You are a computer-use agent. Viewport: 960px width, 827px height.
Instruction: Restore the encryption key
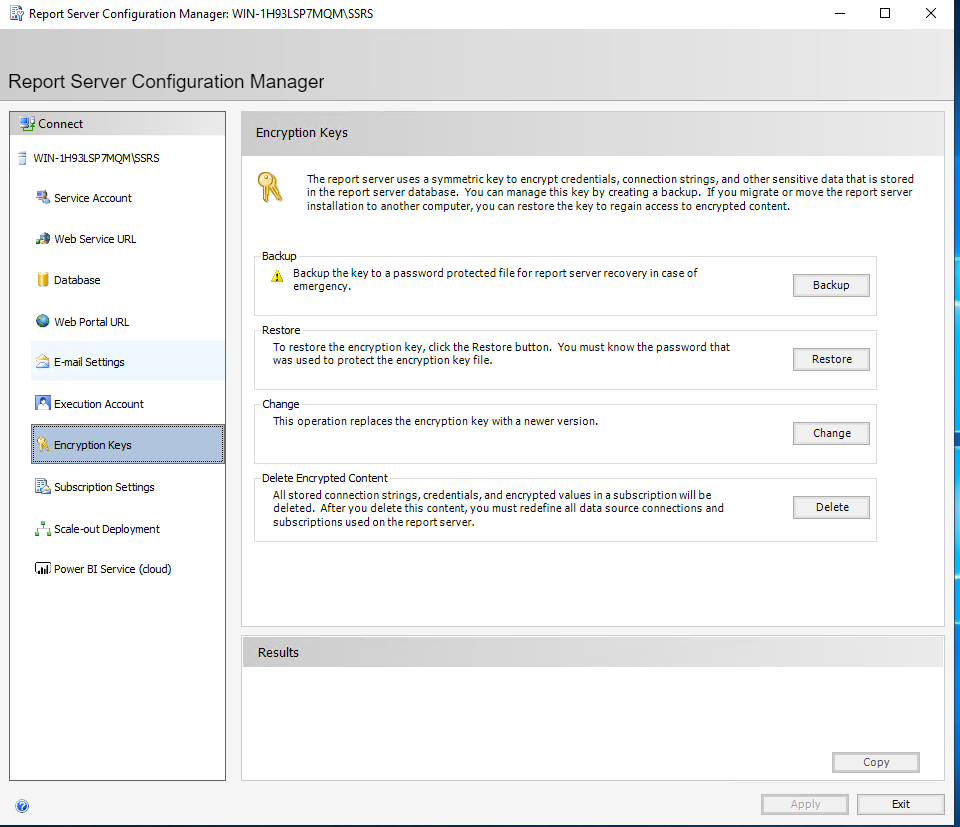[831, 359]
